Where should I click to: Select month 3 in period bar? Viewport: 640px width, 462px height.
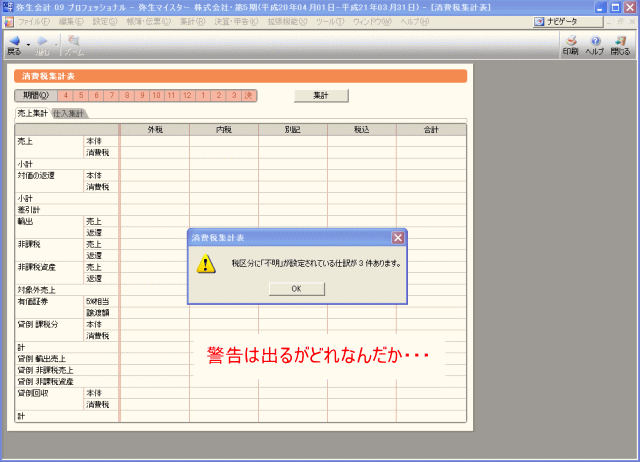(234, 96)
